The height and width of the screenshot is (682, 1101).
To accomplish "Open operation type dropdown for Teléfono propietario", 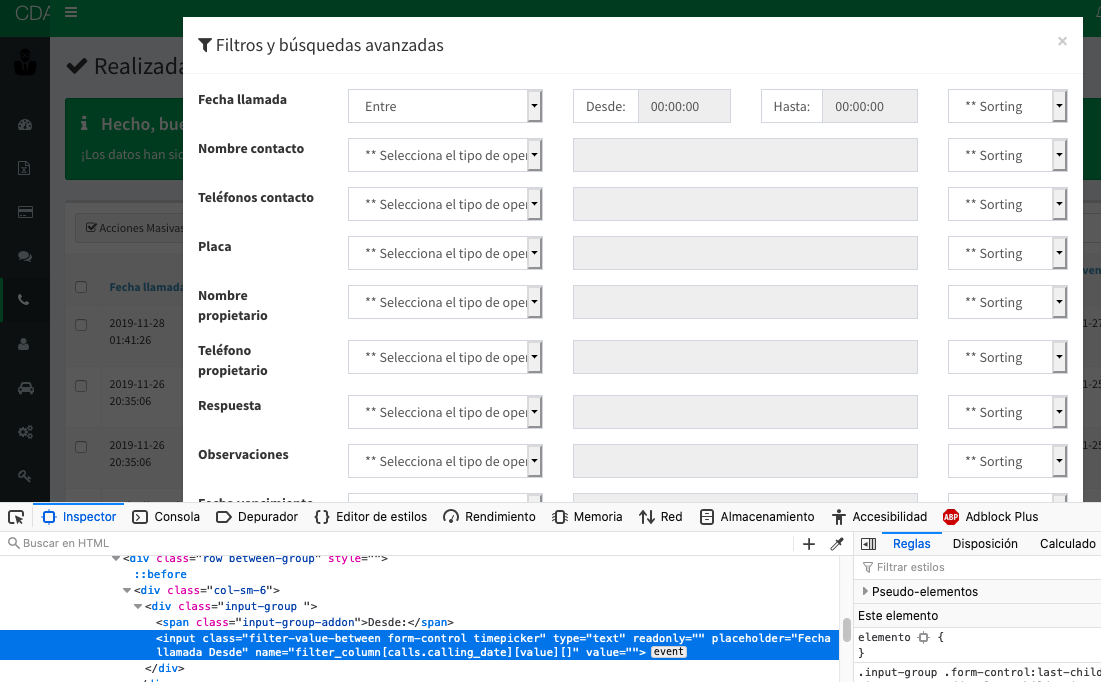I will pos(445,358).
